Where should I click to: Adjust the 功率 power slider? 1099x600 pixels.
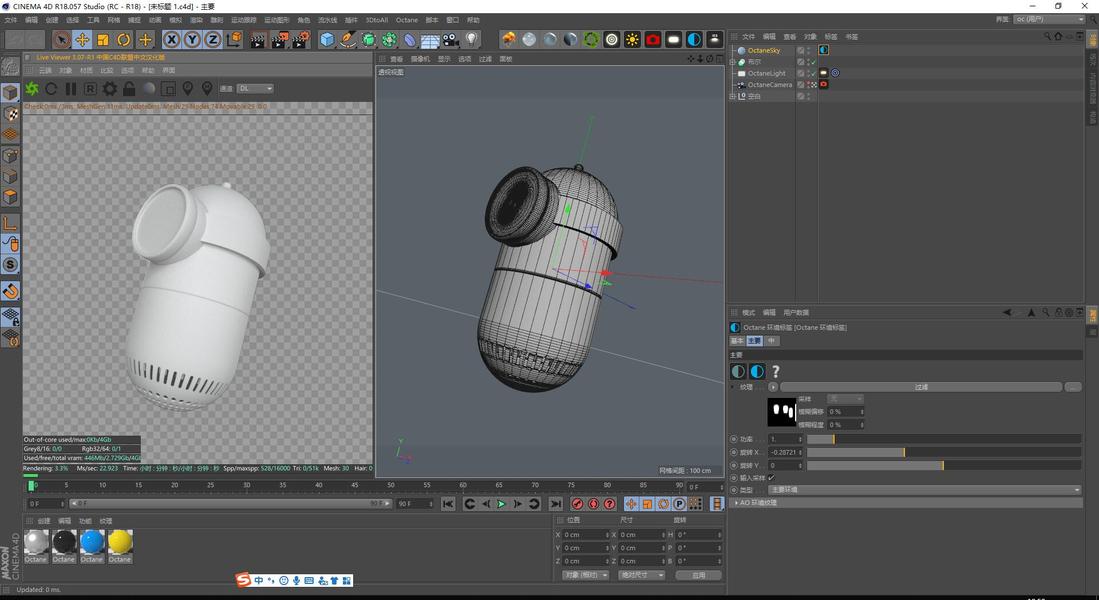[943, 439]
